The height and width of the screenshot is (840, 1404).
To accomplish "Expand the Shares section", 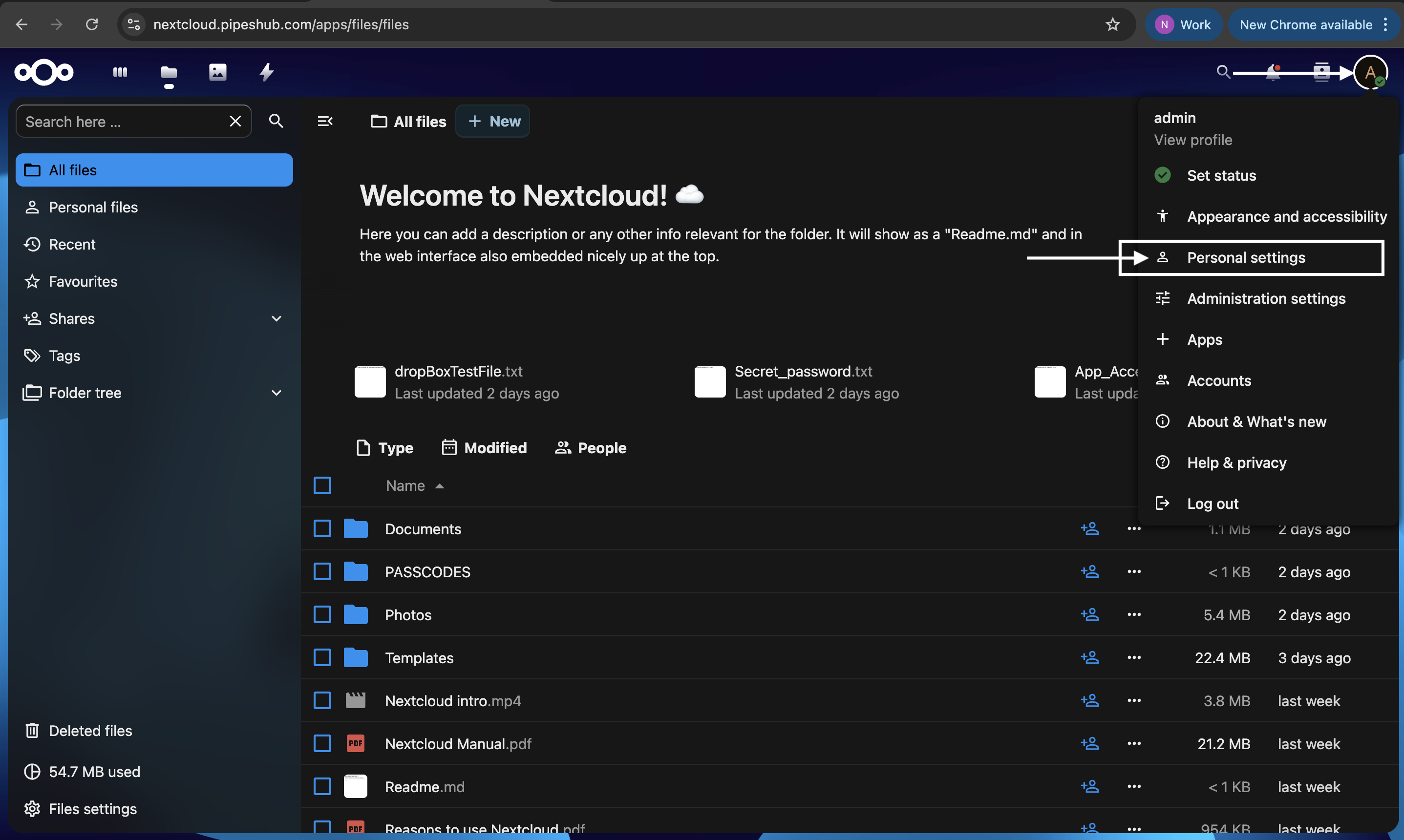I will (x=277, y=318).
